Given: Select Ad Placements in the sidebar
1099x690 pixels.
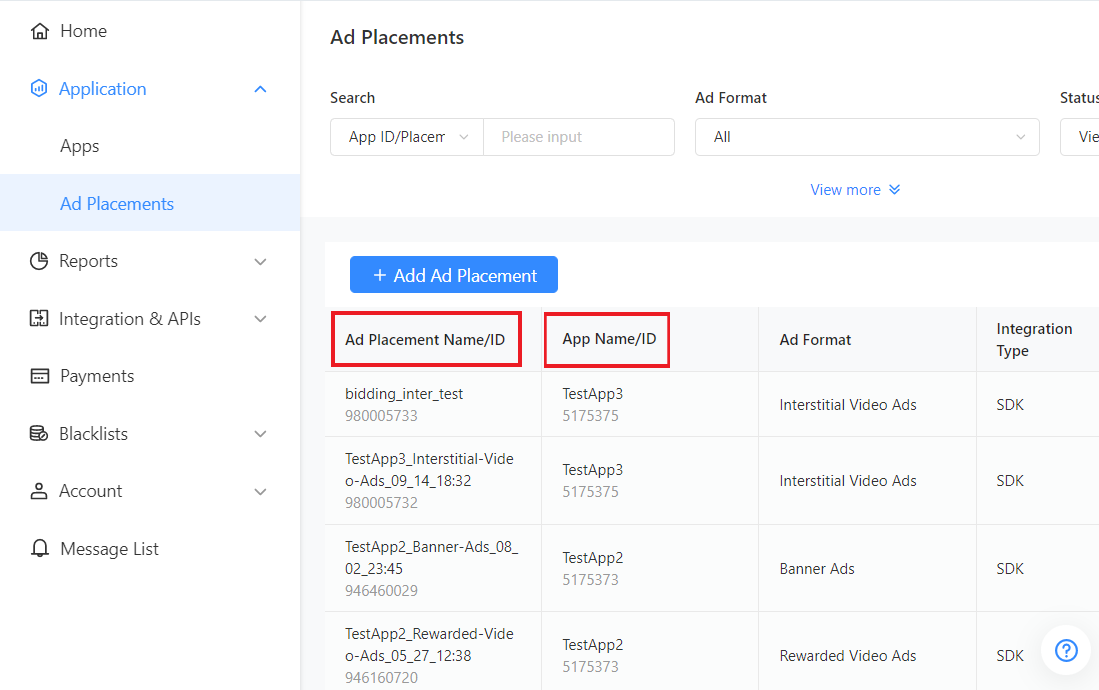Looking at the screenshot, I should click(117, 204).
